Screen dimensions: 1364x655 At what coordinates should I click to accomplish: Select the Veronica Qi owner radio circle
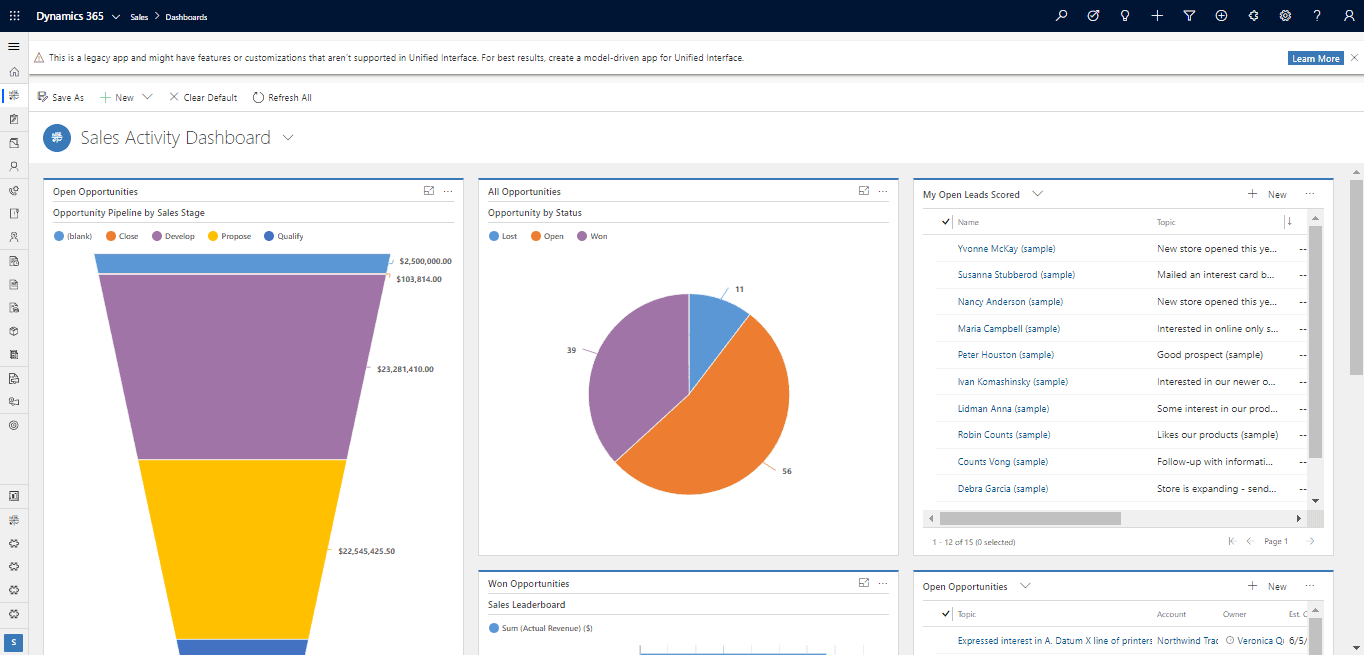tap(1229, 641)
